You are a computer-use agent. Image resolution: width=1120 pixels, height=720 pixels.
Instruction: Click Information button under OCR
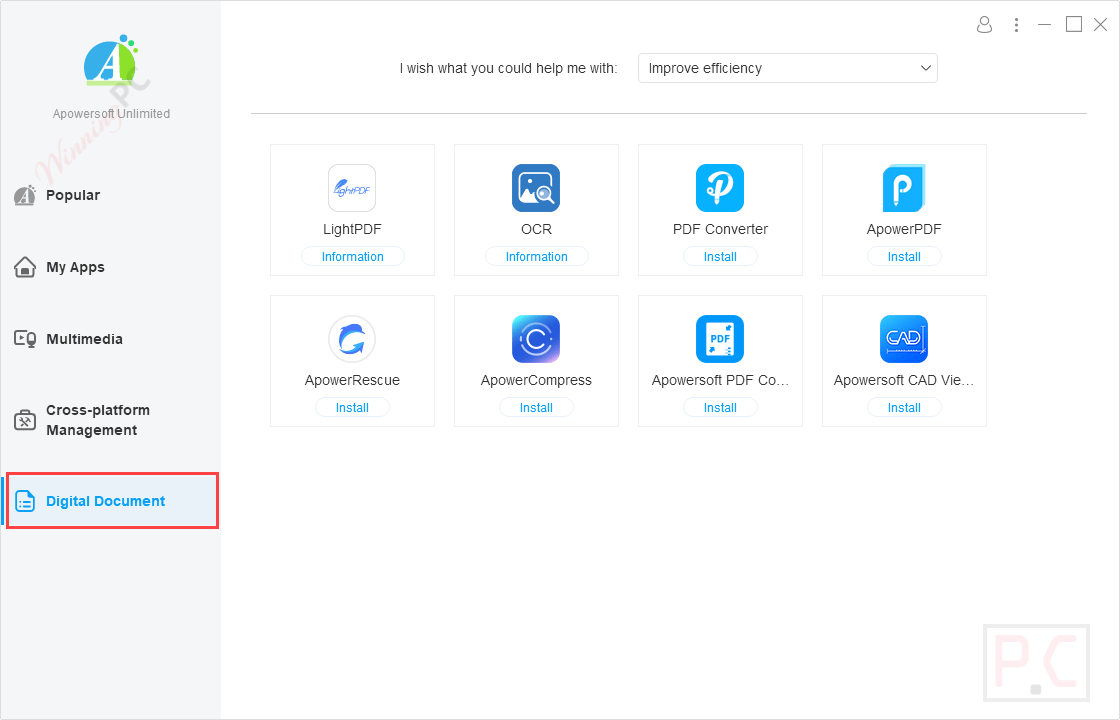(x=536, y=257)
